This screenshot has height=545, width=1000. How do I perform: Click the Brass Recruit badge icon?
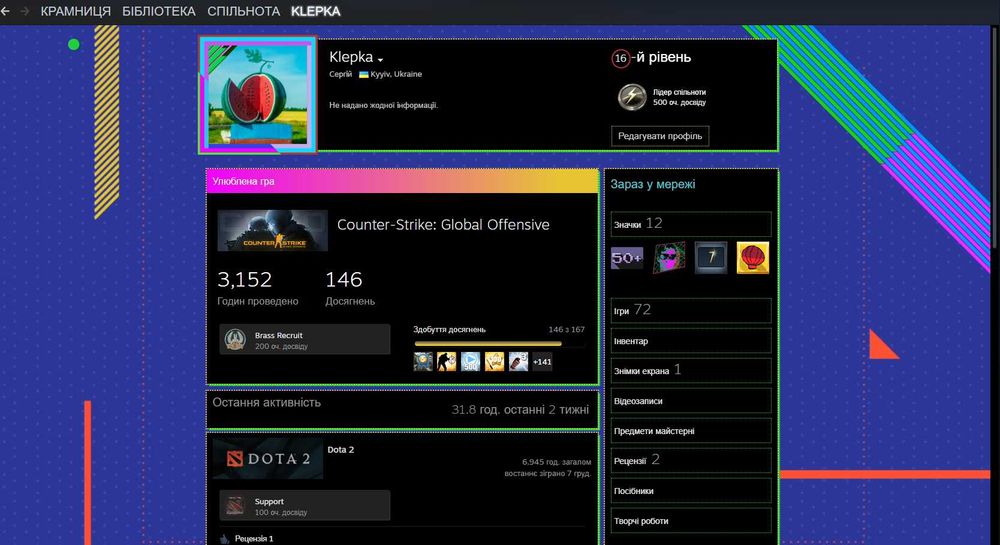coord(235,340)
